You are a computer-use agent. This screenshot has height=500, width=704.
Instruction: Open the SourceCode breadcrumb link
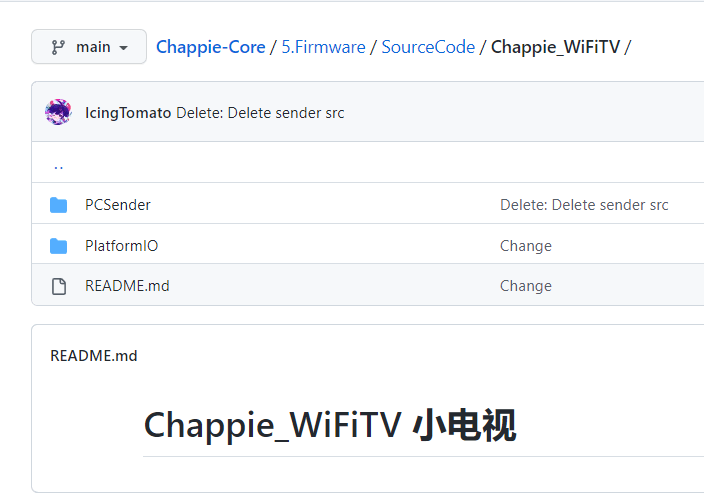click(428, 47)
